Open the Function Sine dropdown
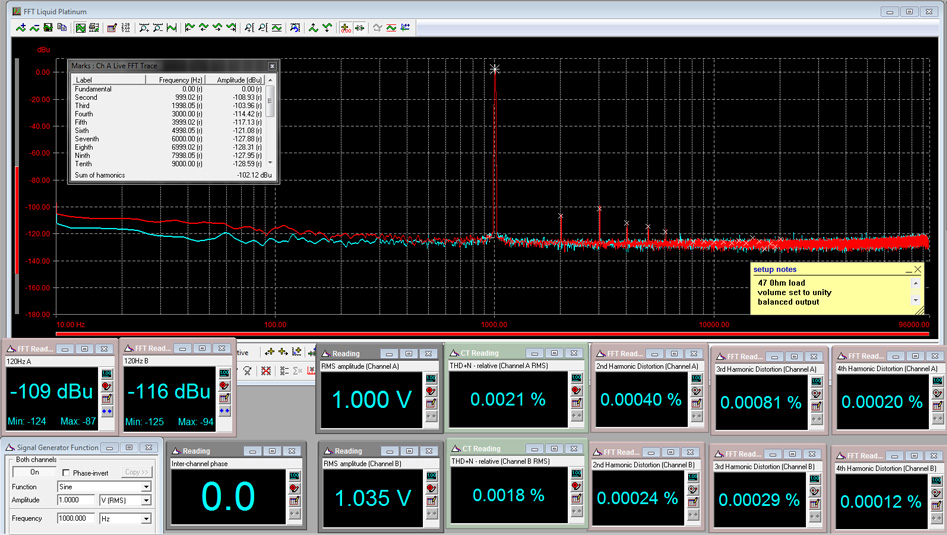The image size is (947, 535). pos(146,487)
